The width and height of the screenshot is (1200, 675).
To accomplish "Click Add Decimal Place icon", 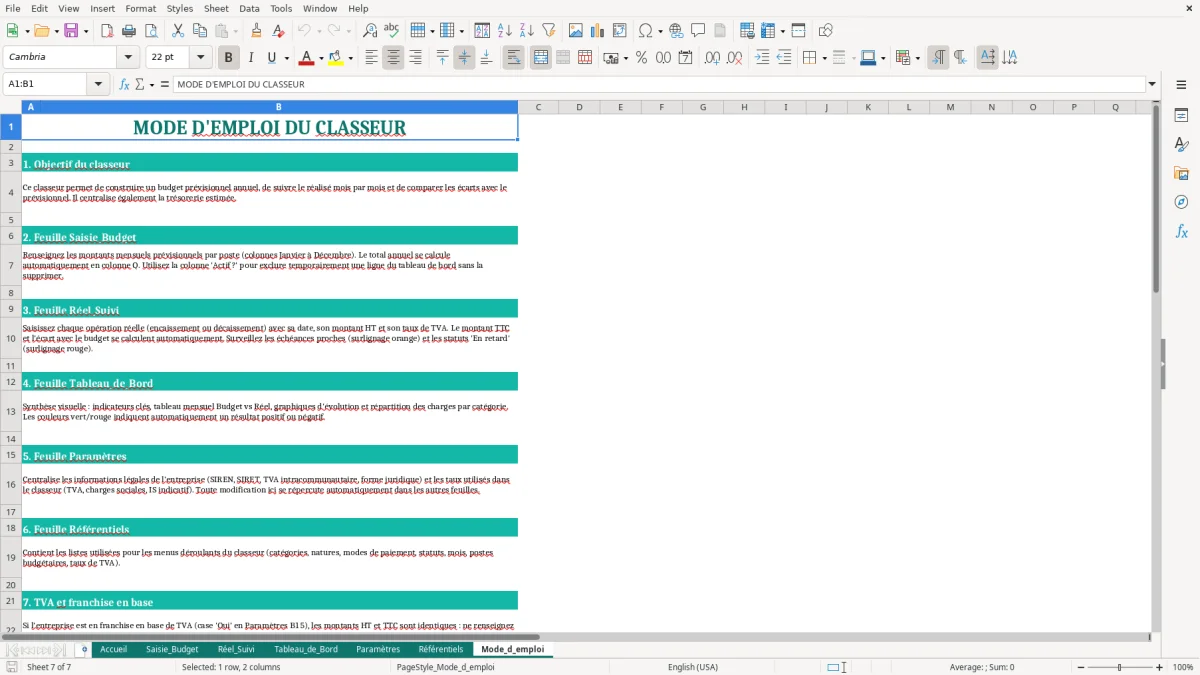I will click(x=712, y=58).
